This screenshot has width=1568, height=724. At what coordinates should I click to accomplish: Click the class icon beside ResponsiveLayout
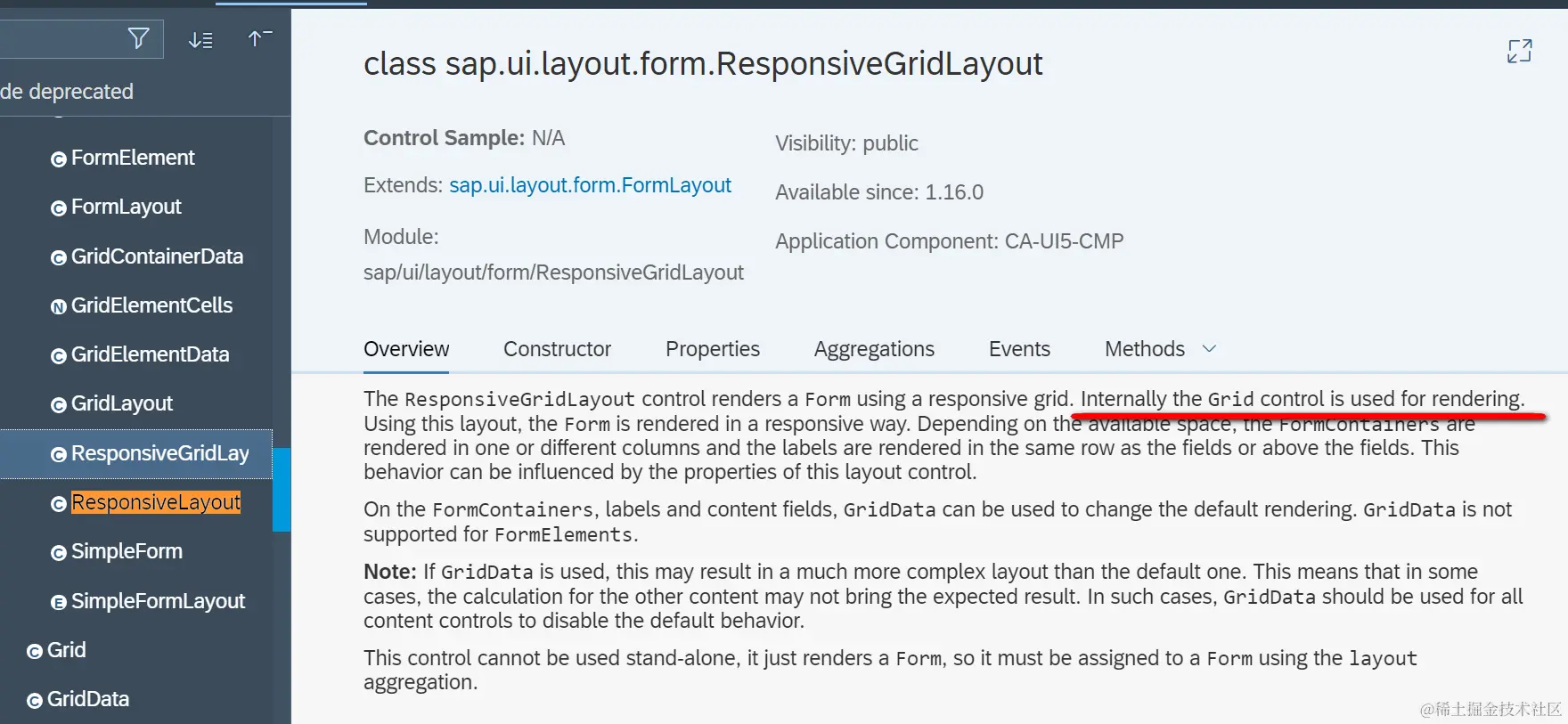pos(59,504)
